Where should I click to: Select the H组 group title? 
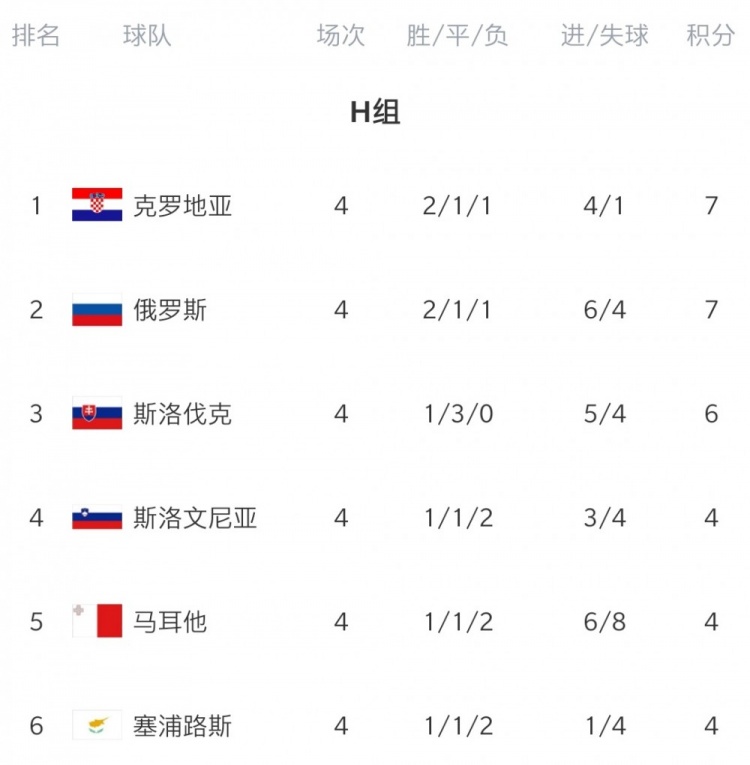375,112
